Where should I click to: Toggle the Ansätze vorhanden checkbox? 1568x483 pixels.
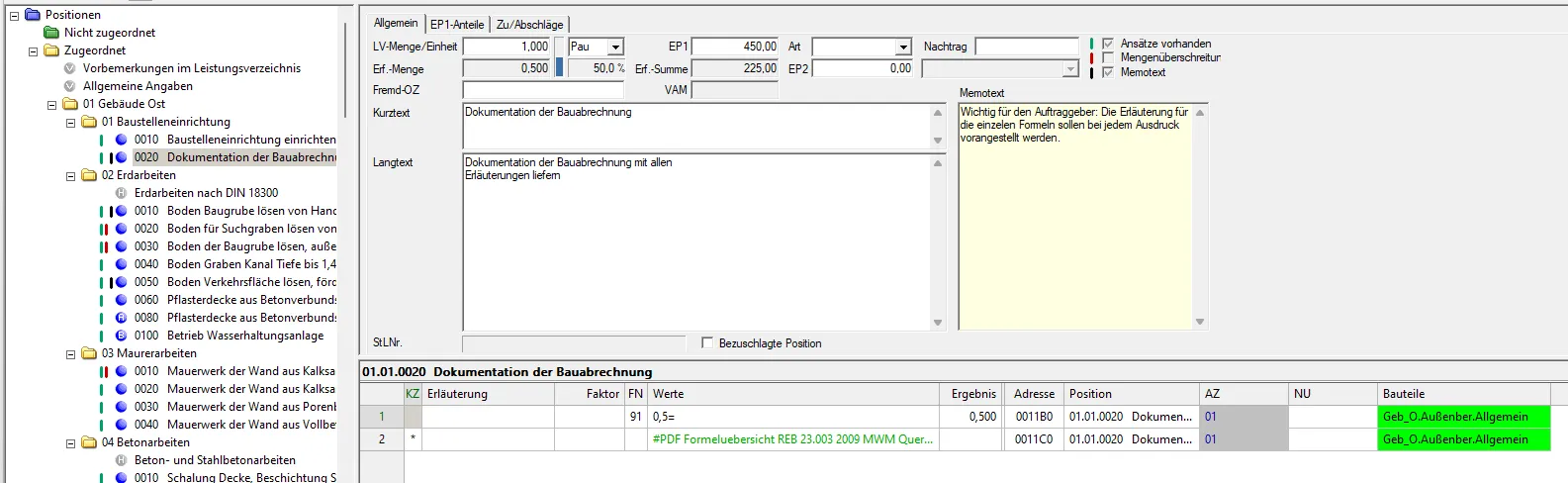click(1108, 44)
